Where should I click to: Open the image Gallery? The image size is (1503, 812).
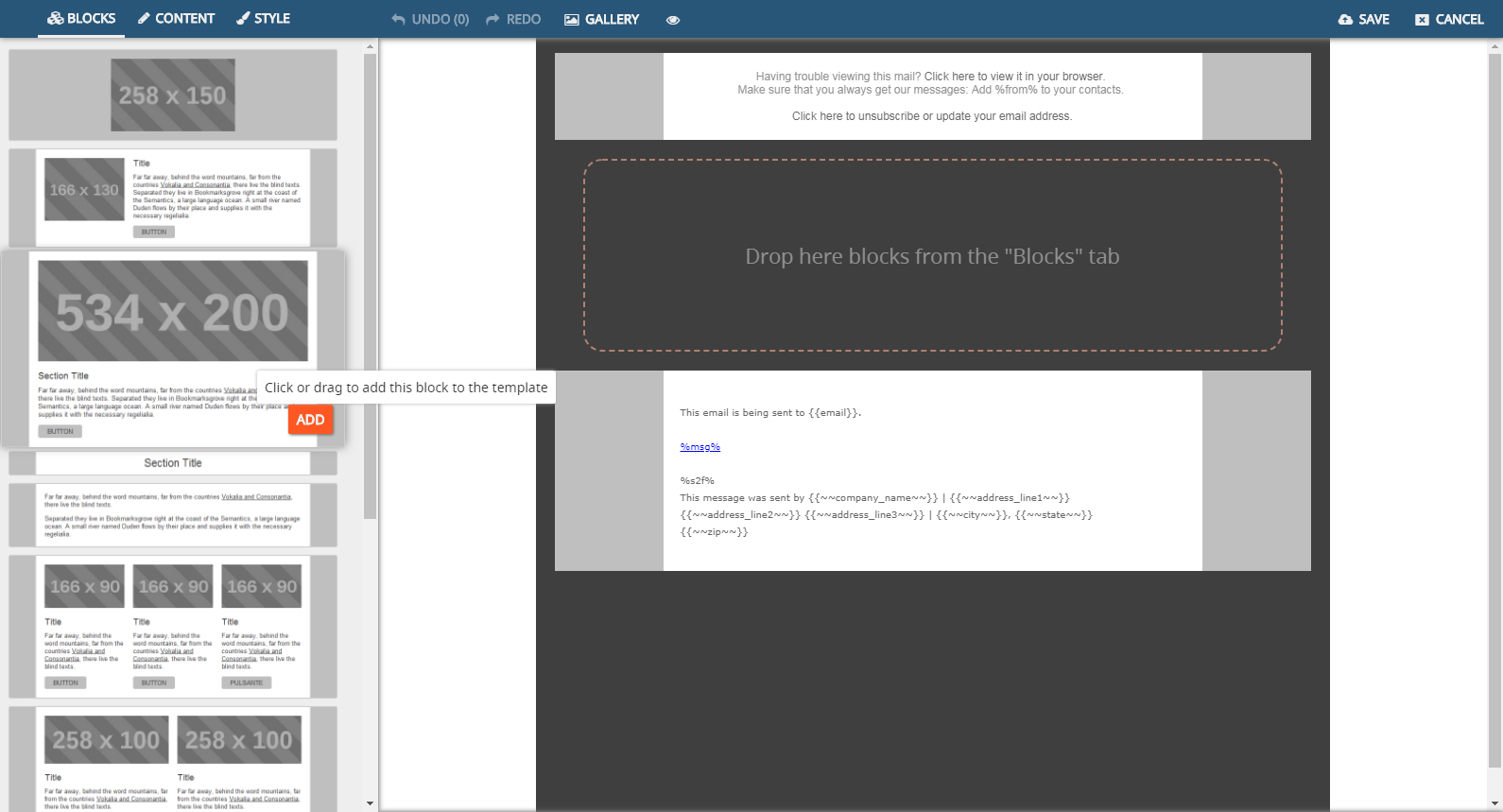(601, 19)
